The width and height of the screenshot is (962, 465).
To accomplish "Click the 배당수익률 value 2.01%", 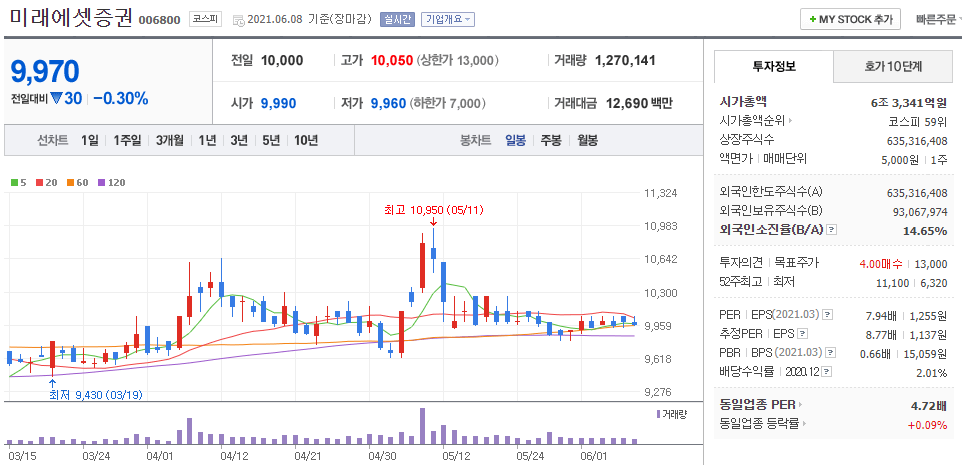I will tap(933, 372).
